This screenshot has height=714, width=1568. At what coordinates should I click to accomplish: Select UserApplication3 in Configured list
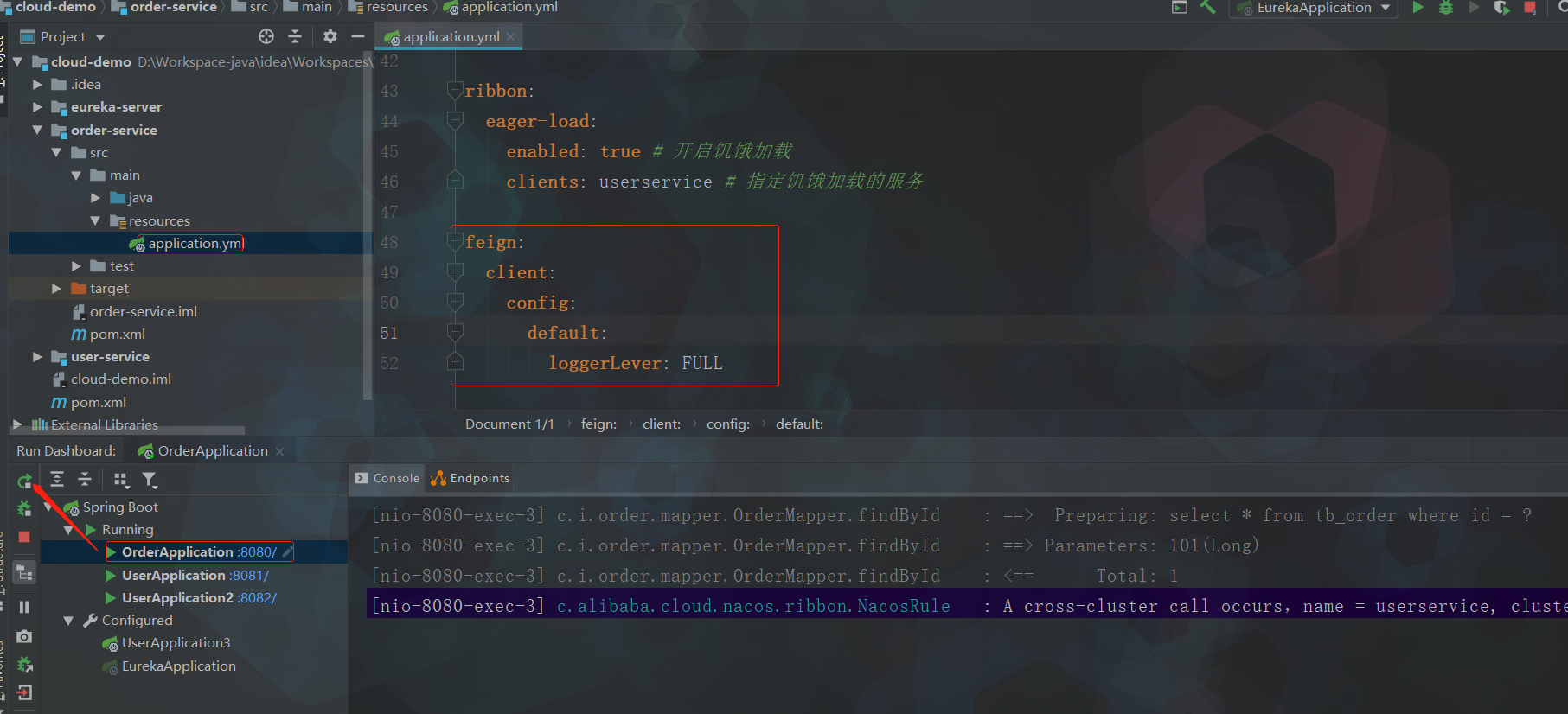[x=176, y=643]
